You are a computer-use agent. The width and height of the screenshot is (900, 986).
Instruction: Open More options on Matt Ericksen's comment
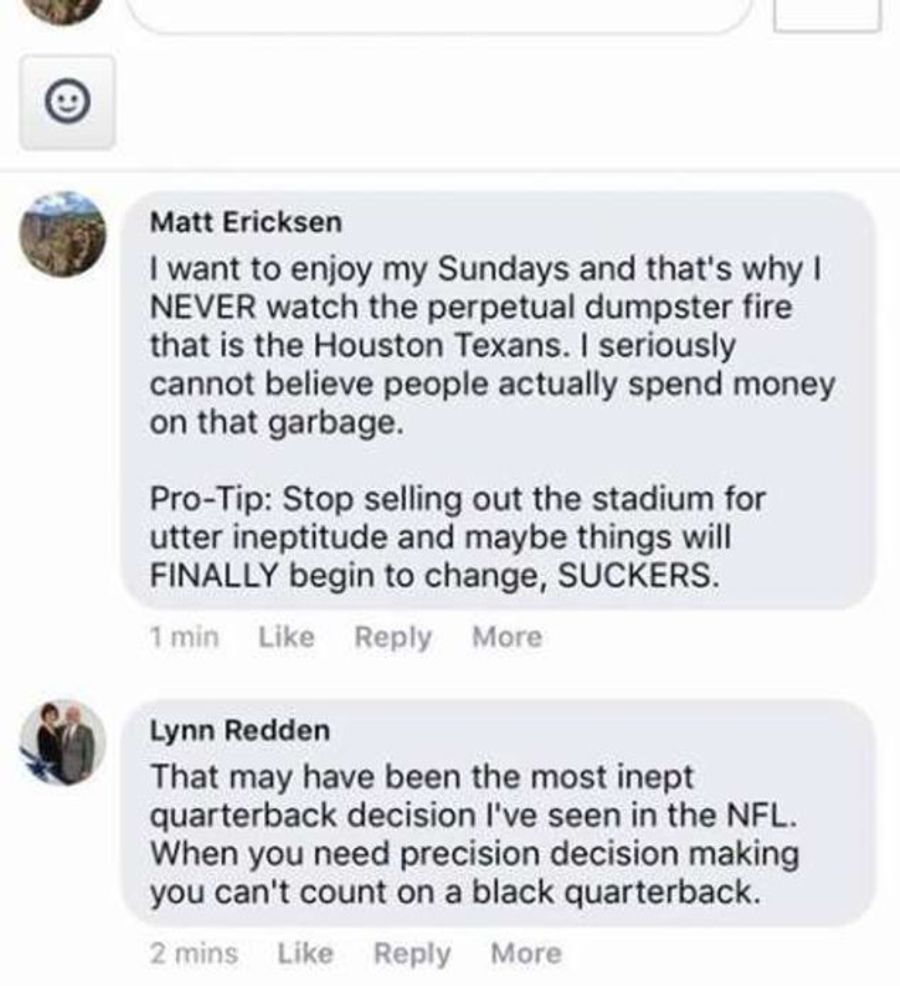(x=507, y=637)
